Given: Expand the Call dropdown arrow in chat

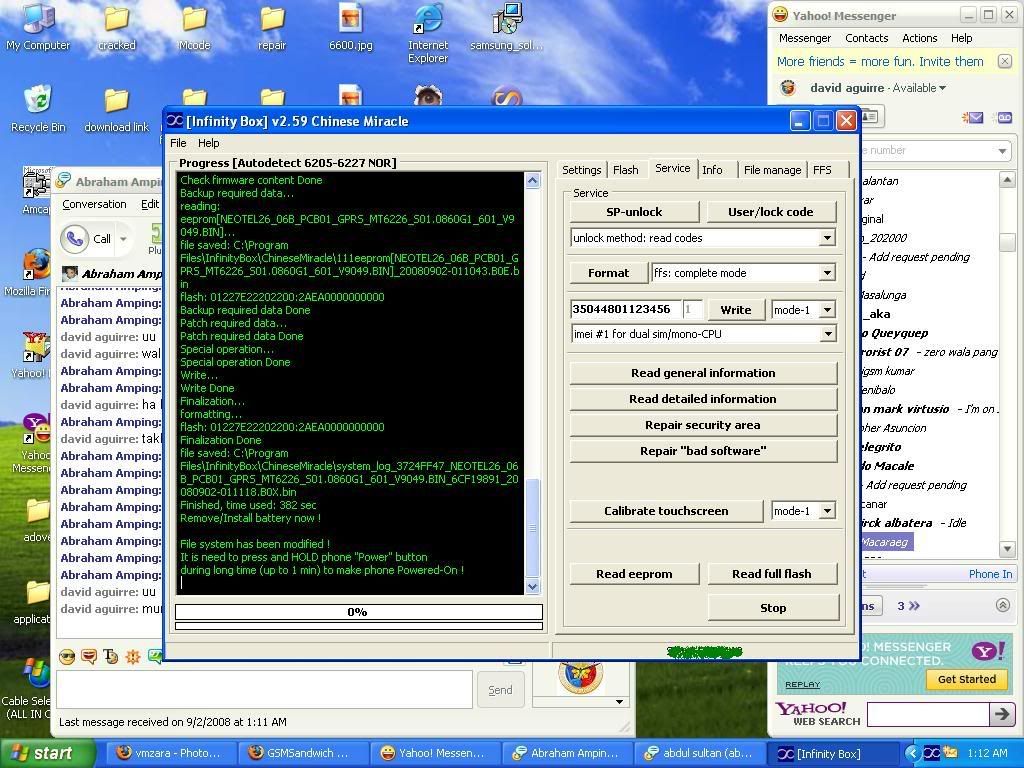Looking at the screenshot, I should click(x=123, y=239).
